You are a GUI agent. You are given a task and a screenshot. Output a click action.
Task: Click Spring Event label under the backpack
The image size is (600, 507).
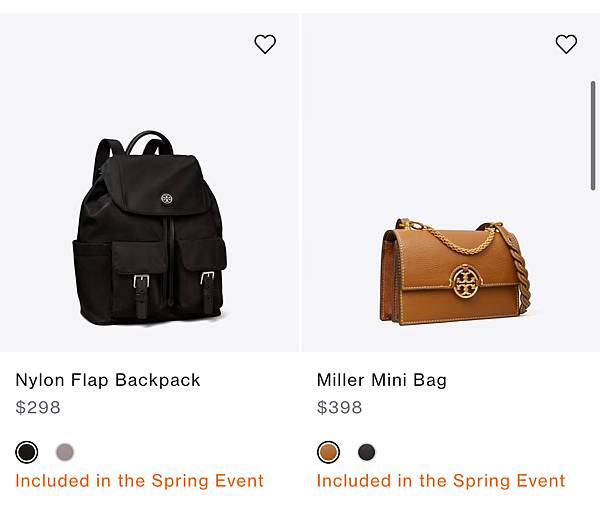tap(140, 481)
